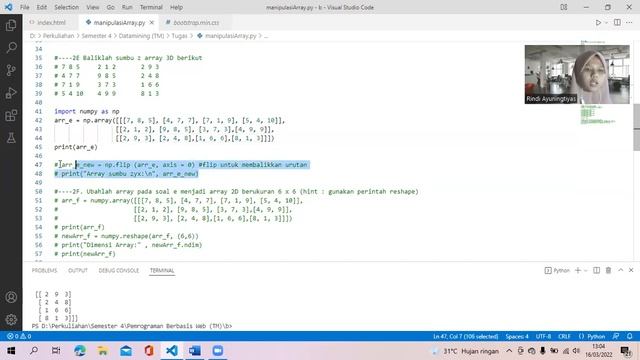Open Zoom app from taskbar

(218, 351)
